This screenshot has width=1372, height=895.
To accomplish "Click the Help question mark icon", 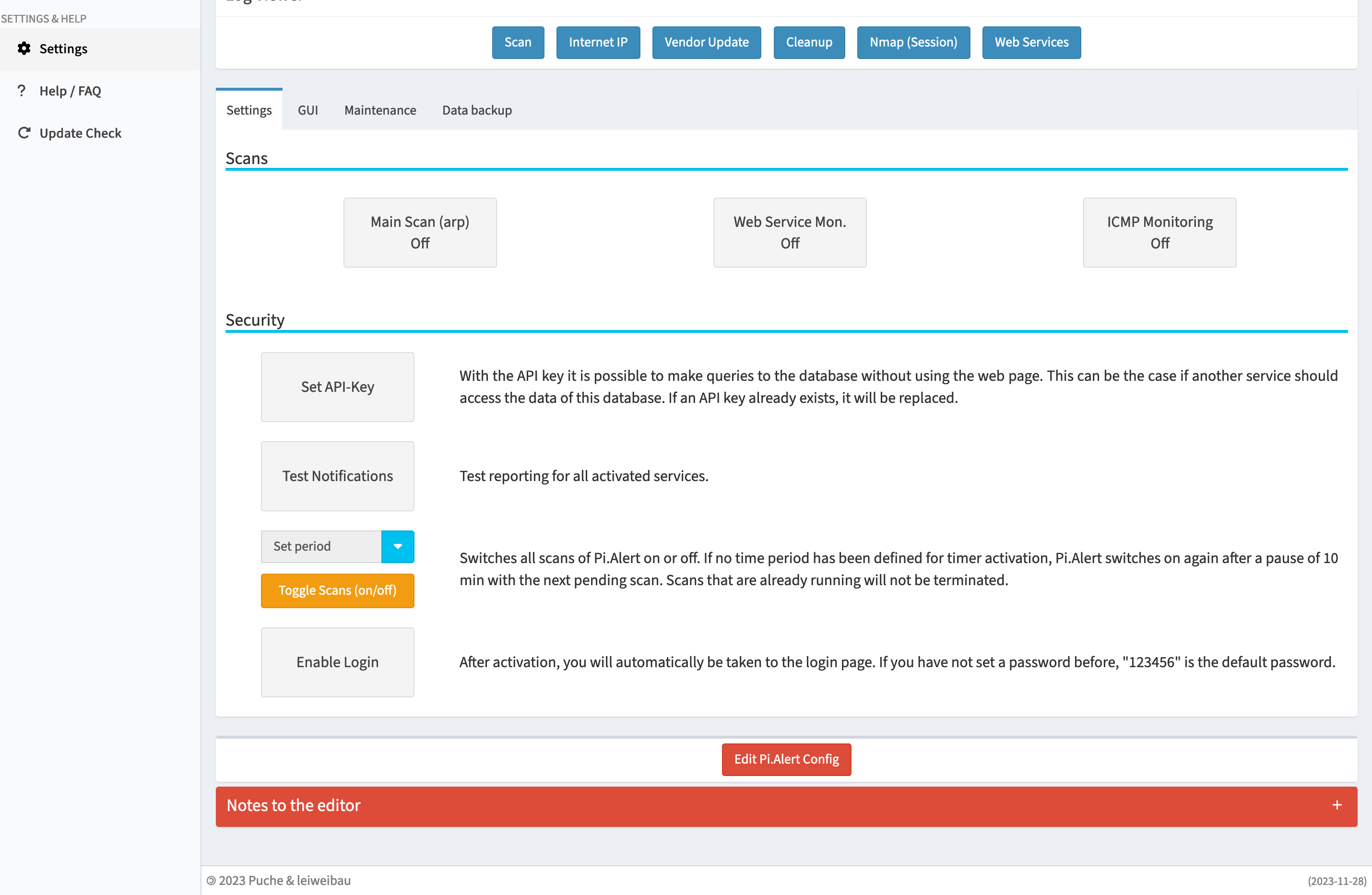I will (22, 91).
